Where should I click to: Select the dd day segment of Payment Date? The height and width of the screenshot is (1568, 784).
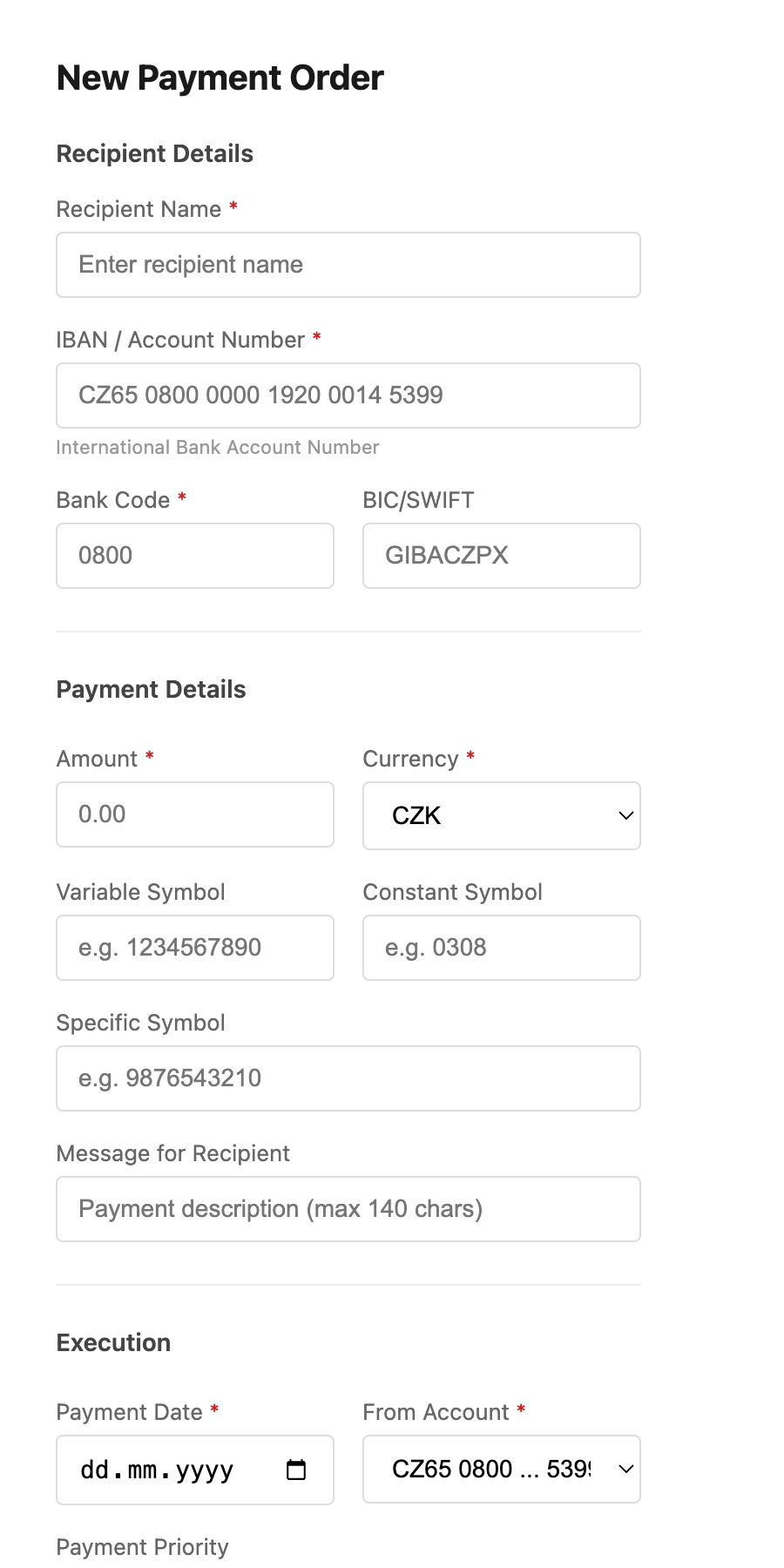pyautogui.click(x=94, y=1470)
